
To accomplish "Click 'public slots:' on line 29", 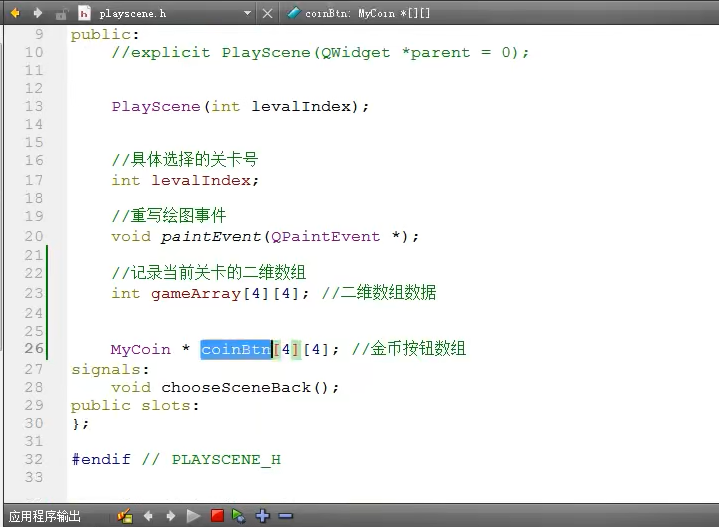I will (x=135, y=406).
